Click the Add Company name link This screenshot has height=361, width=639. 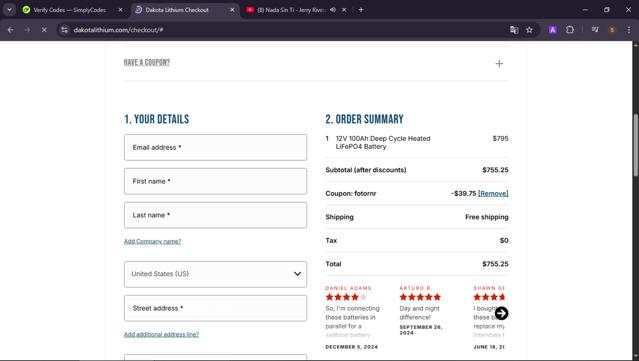click(x=152, y=241)
